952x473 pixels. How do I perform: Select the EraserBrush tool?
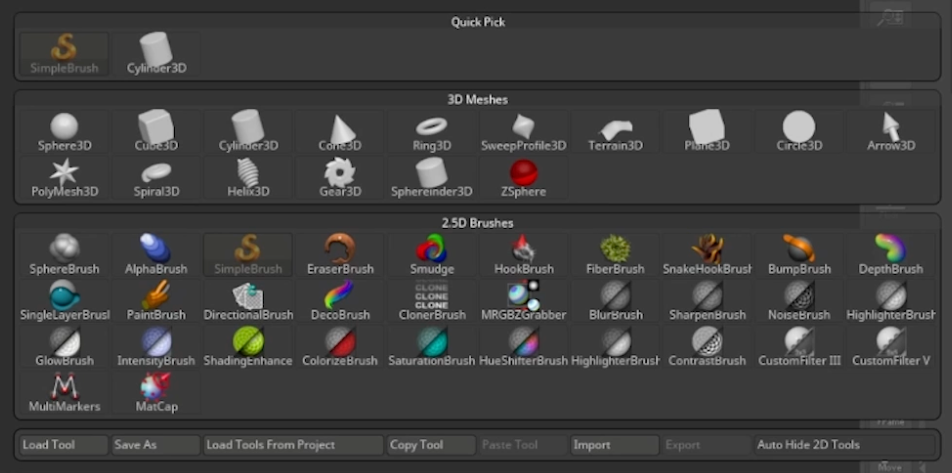[x=340, y=255]
